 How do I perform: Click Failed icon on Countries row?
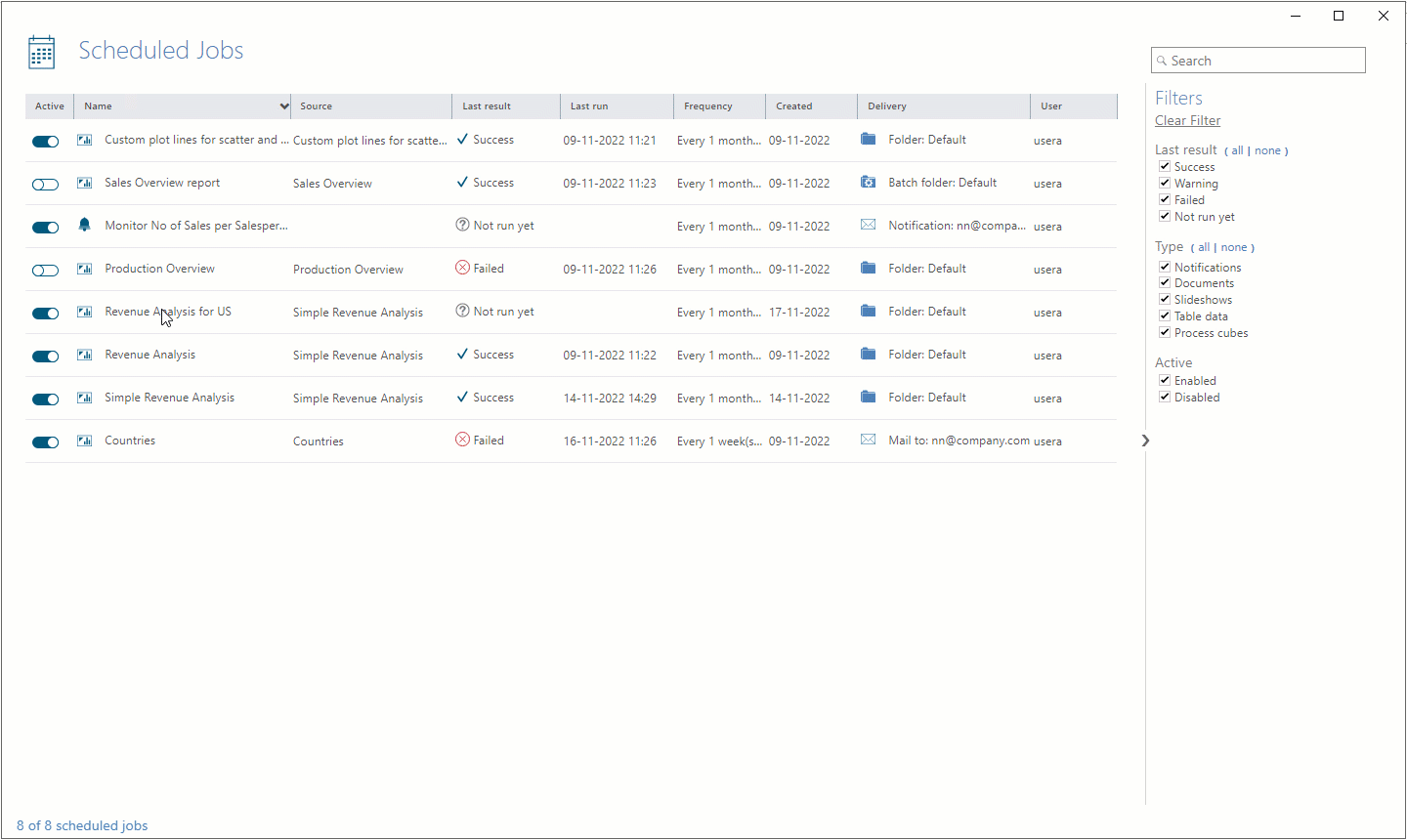[x=462, y=440]
